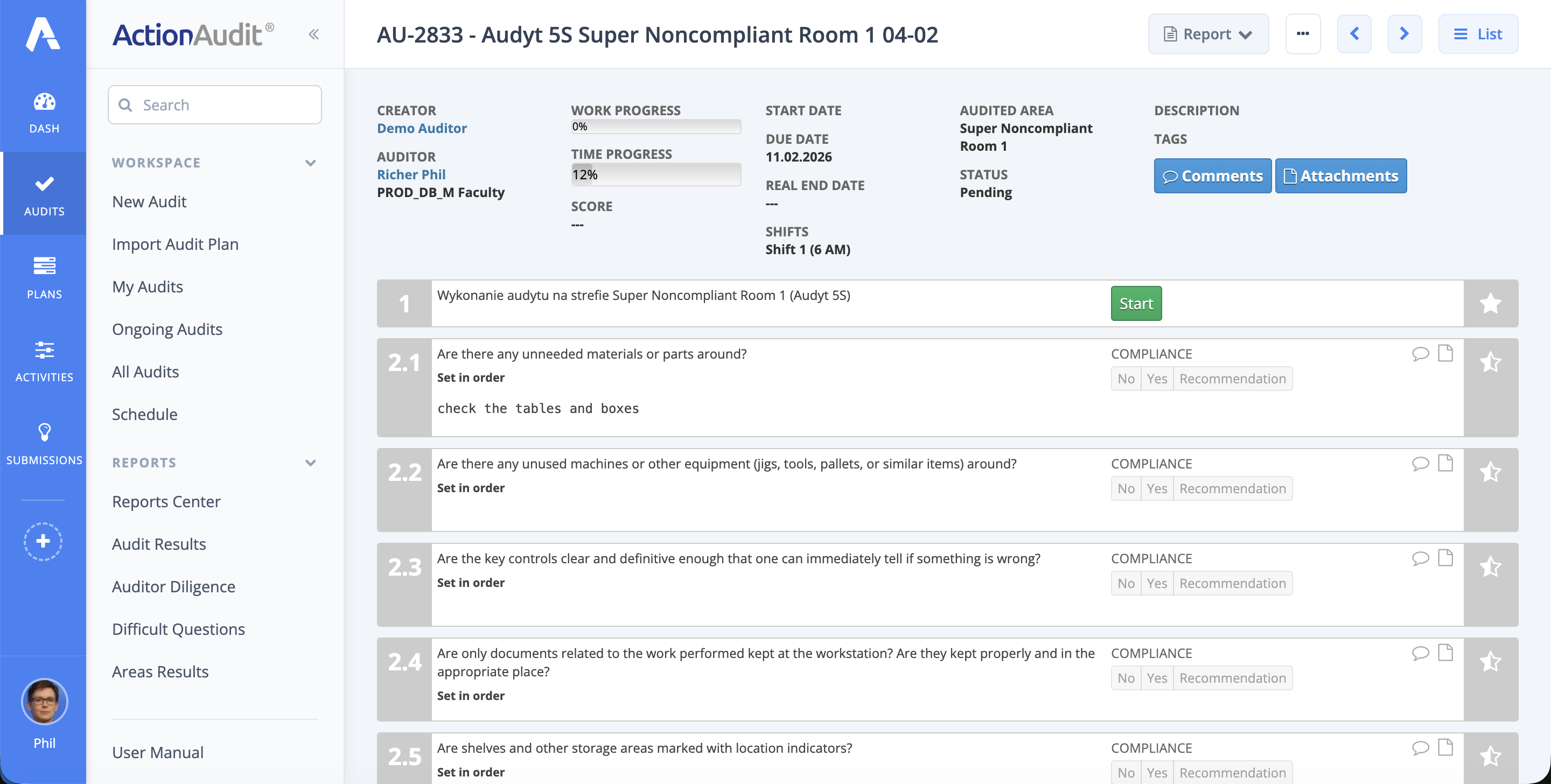The height and width of the screenshot is (784, 1551).
Task: Collapse the Workspace section
Action: (x=310, y=163)
